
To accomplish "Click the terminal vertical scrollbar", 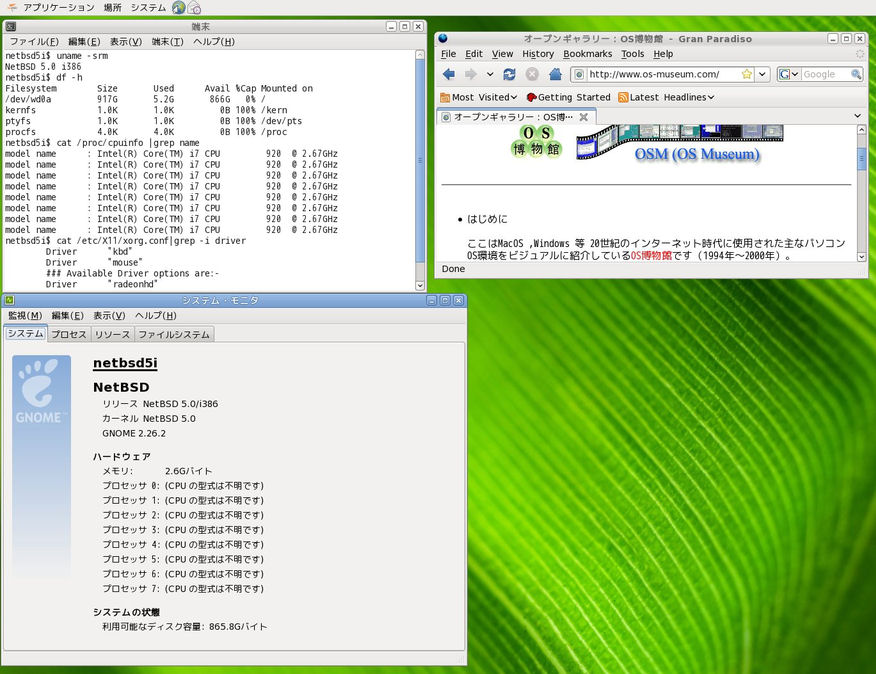I will pos(420,170).
